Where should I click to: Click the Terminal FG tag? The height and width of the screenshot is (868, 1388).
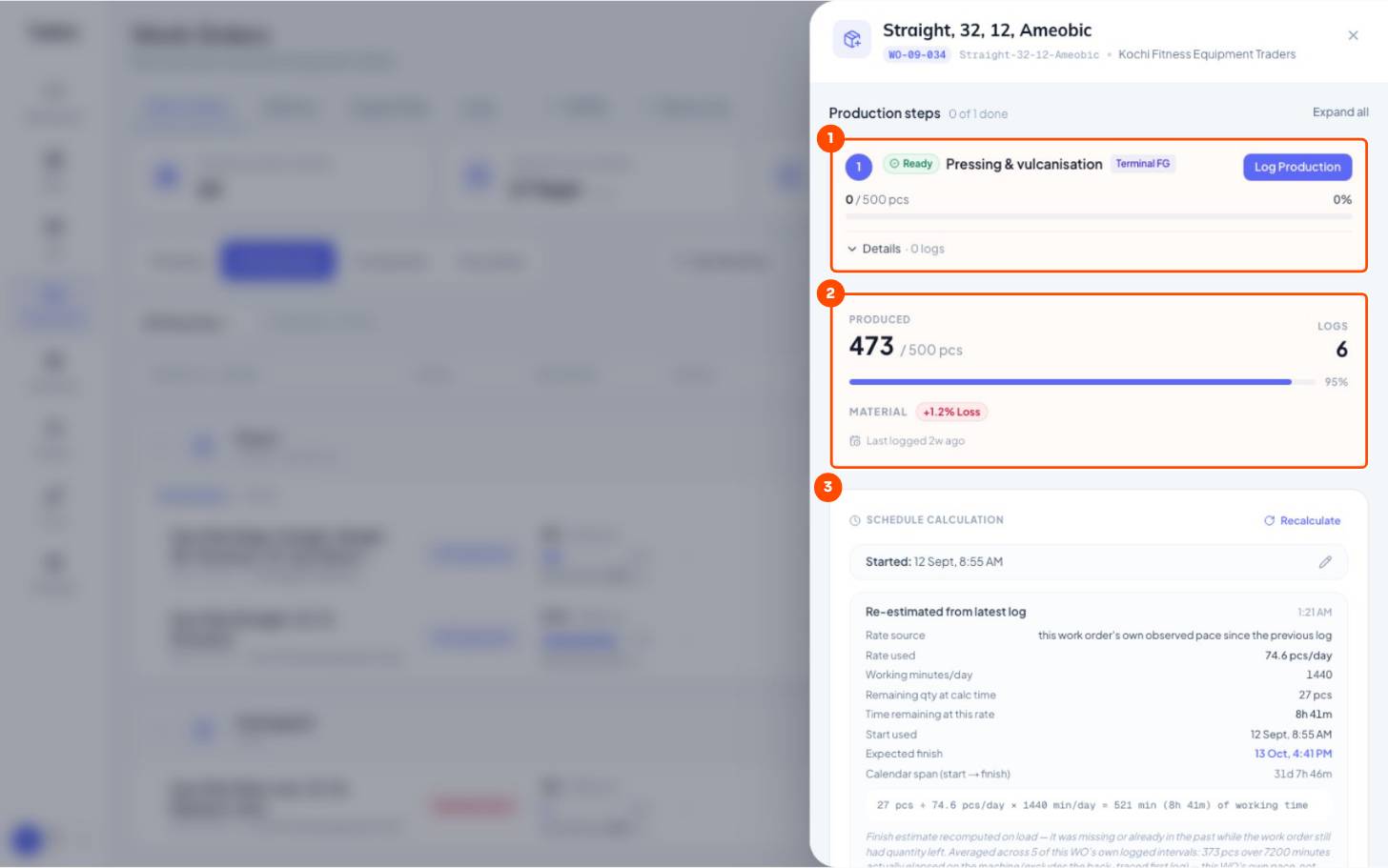[x=1143, y=164]
